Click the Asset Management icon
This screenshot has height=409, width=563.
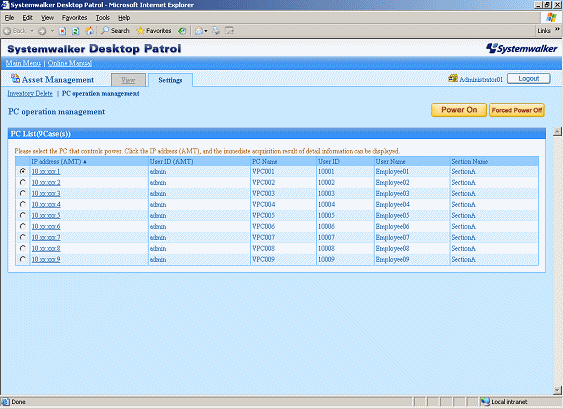15,78
